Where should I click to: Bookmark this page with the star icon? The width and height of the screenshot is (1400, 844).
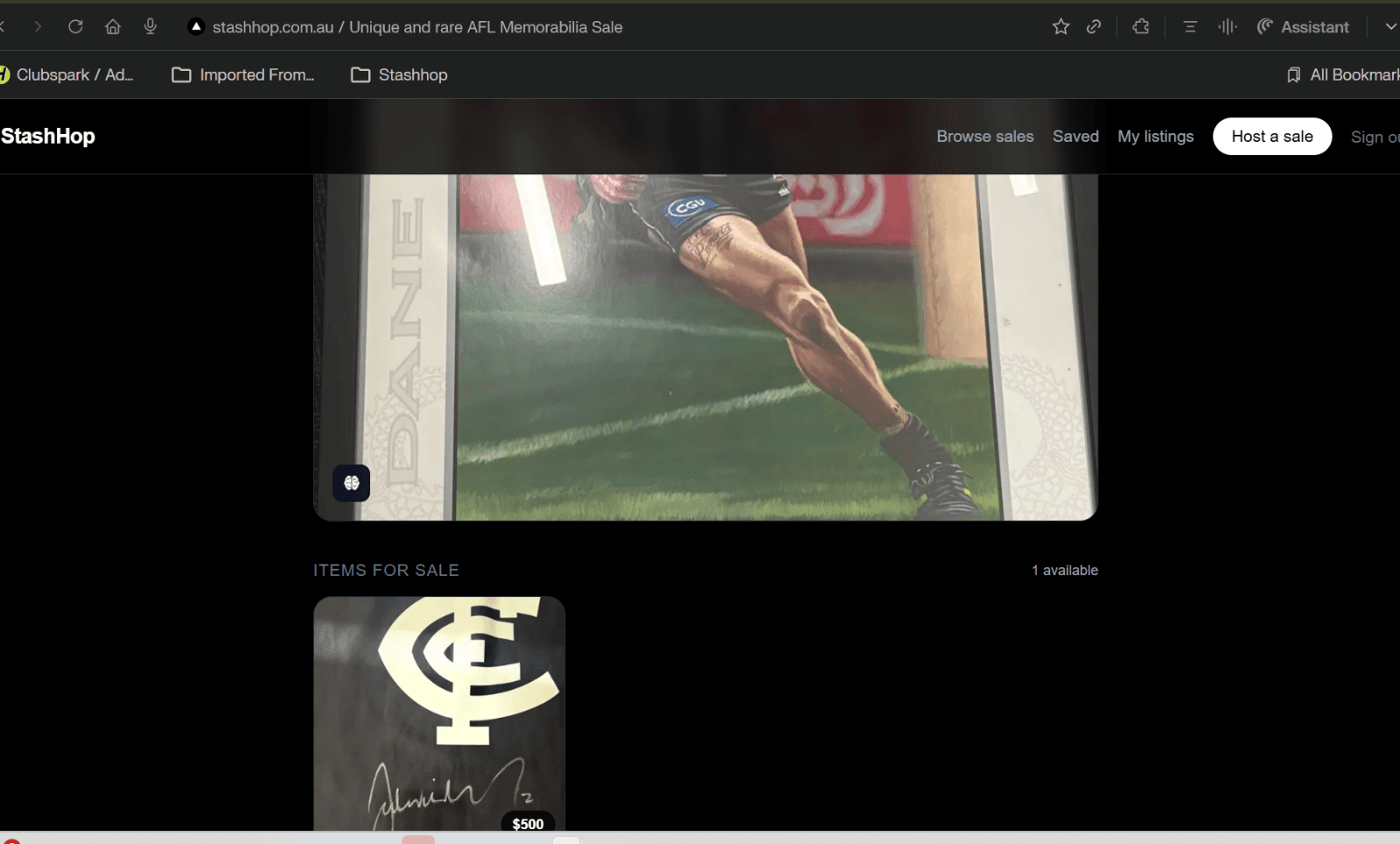1060,27
